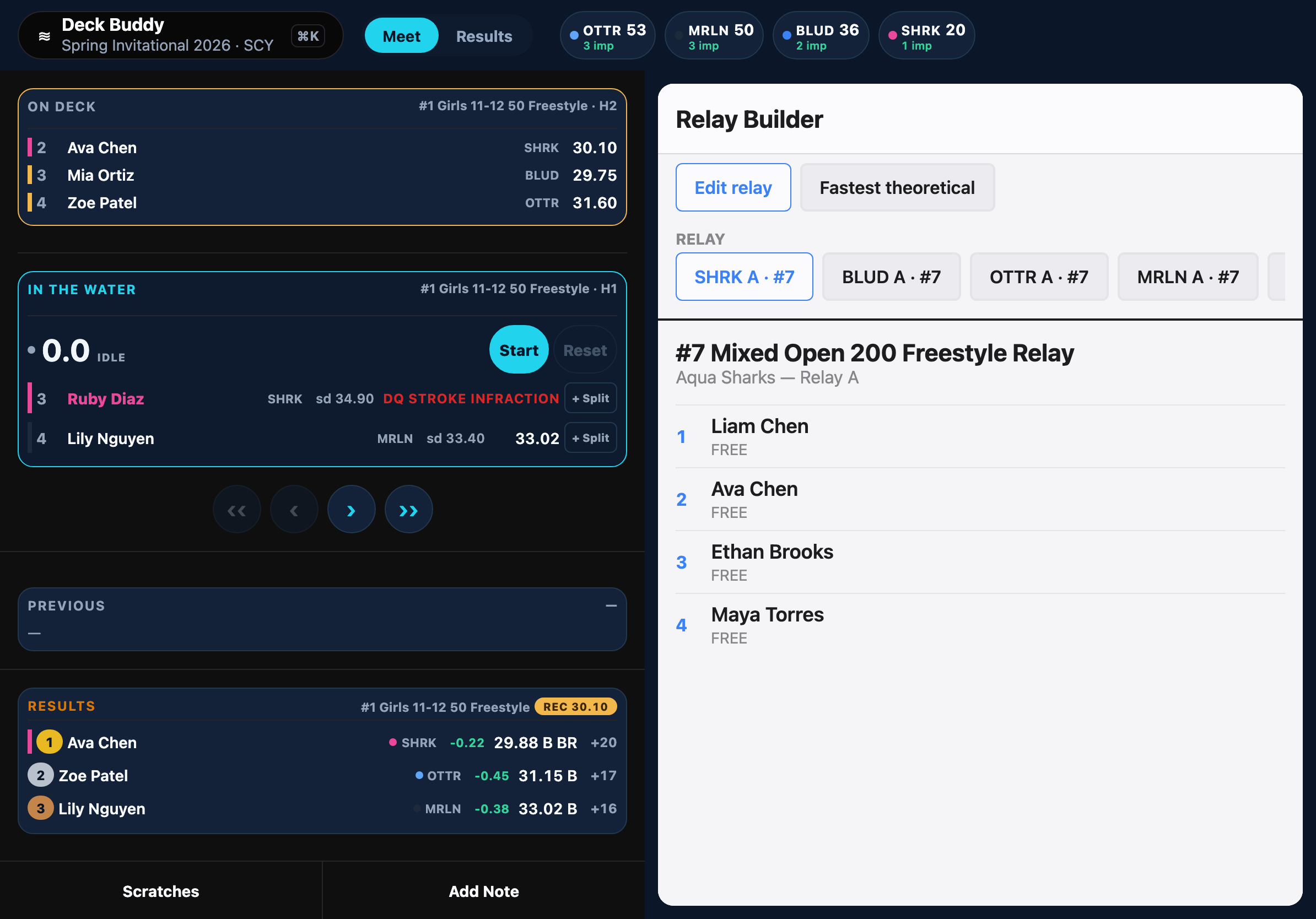Screen dimensions: 1316x919
Task: Open the SHRK 20 team score chip
Action: 926,36
